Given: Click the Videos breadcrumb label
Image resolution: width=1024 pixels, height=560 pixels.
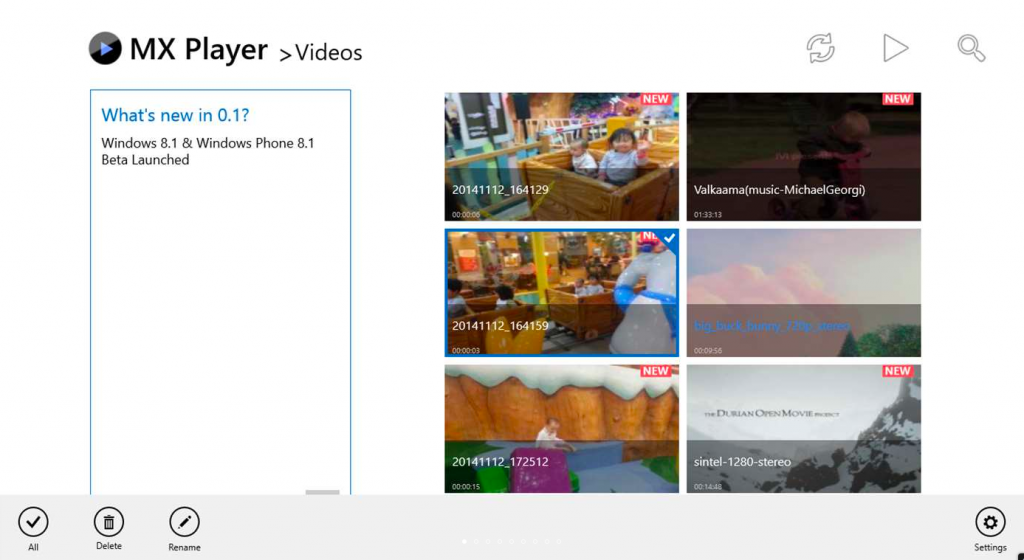Looking at the screenshot, I should tap(328, 53).
